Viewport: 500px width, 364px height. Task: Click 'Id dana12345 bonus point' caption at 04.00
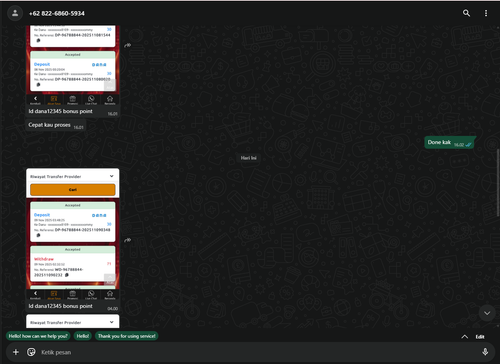tap(60, 306)
